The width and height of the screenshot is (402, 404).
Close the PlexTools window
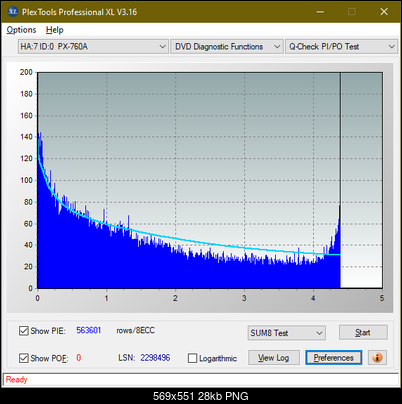pos(384,12)
